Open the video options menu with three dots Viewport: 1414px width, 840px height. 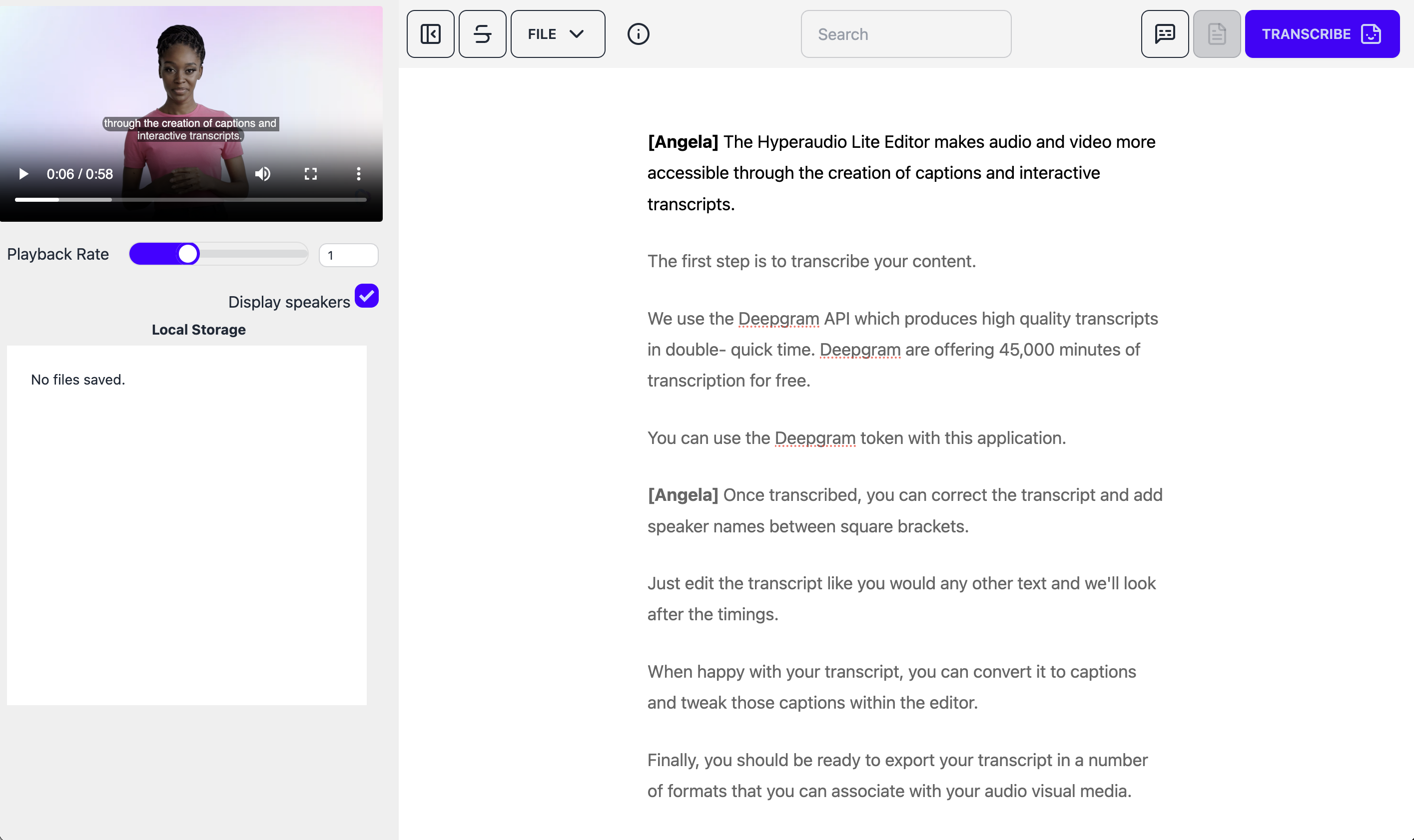click(359, 174)
